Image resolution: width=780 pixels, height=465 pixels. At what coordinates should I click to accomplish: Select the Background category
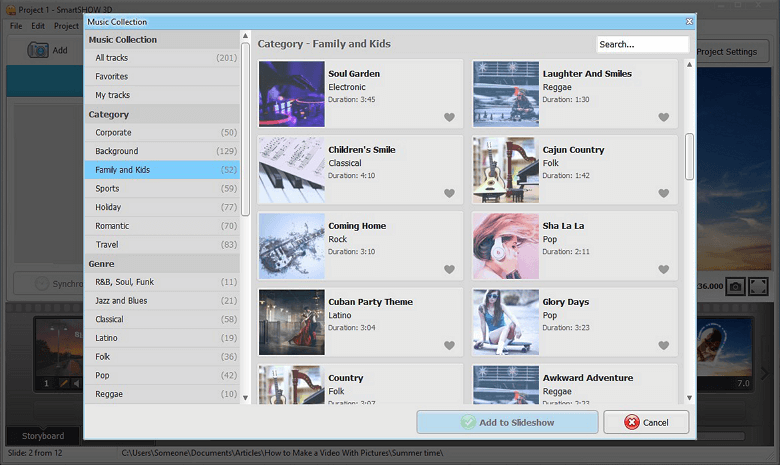coord(162,151)
